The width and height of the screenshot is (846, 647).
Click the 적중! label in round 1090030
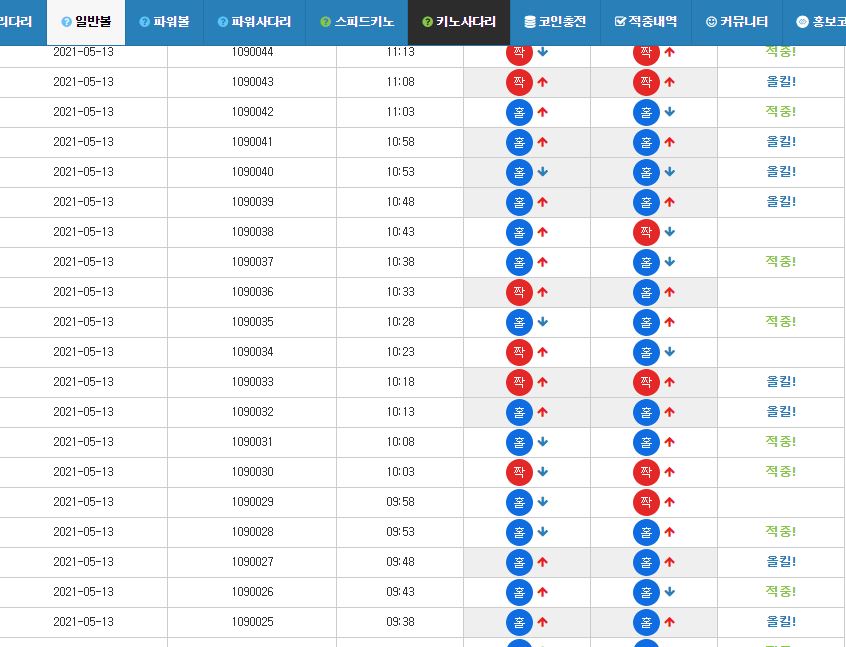781,471
